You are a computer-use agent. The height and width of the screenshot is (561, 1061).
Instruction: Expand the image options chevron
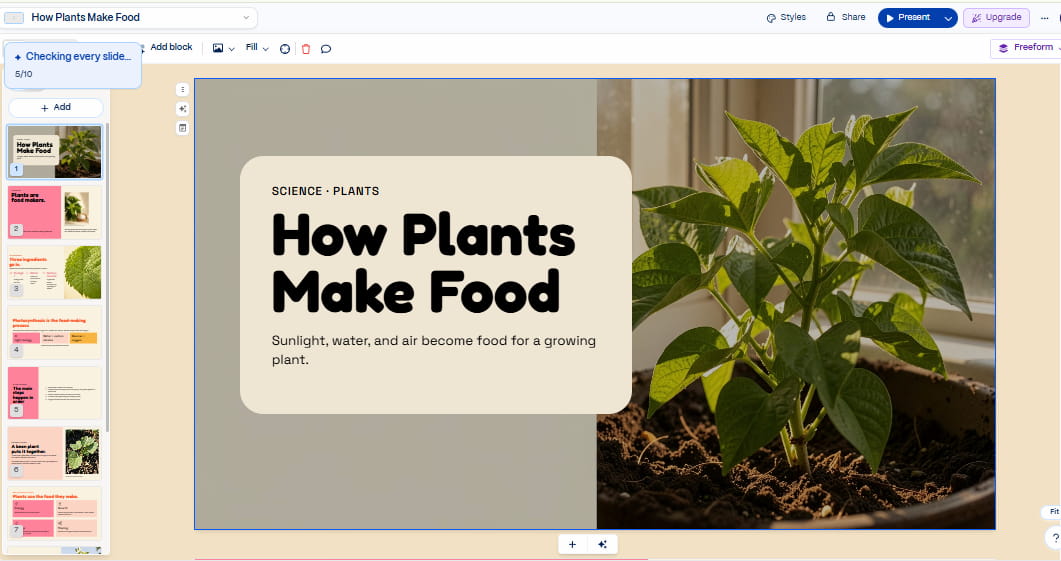(x=231, y=49)
